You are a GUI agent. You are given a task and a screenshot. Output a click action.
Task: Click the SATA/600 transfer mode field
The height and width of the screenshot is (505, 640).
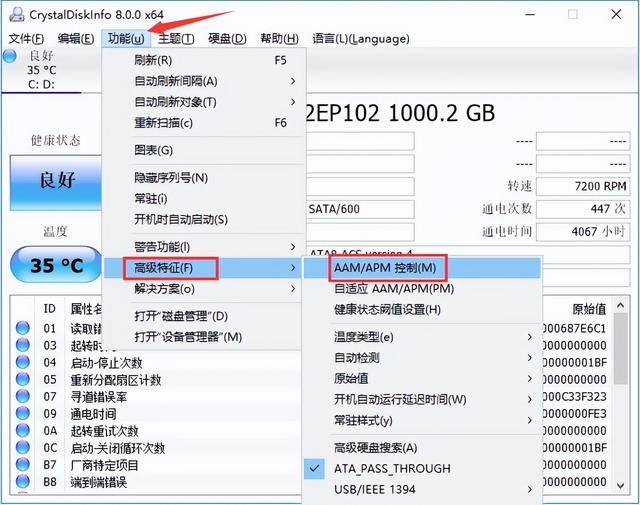pos(360,209)
